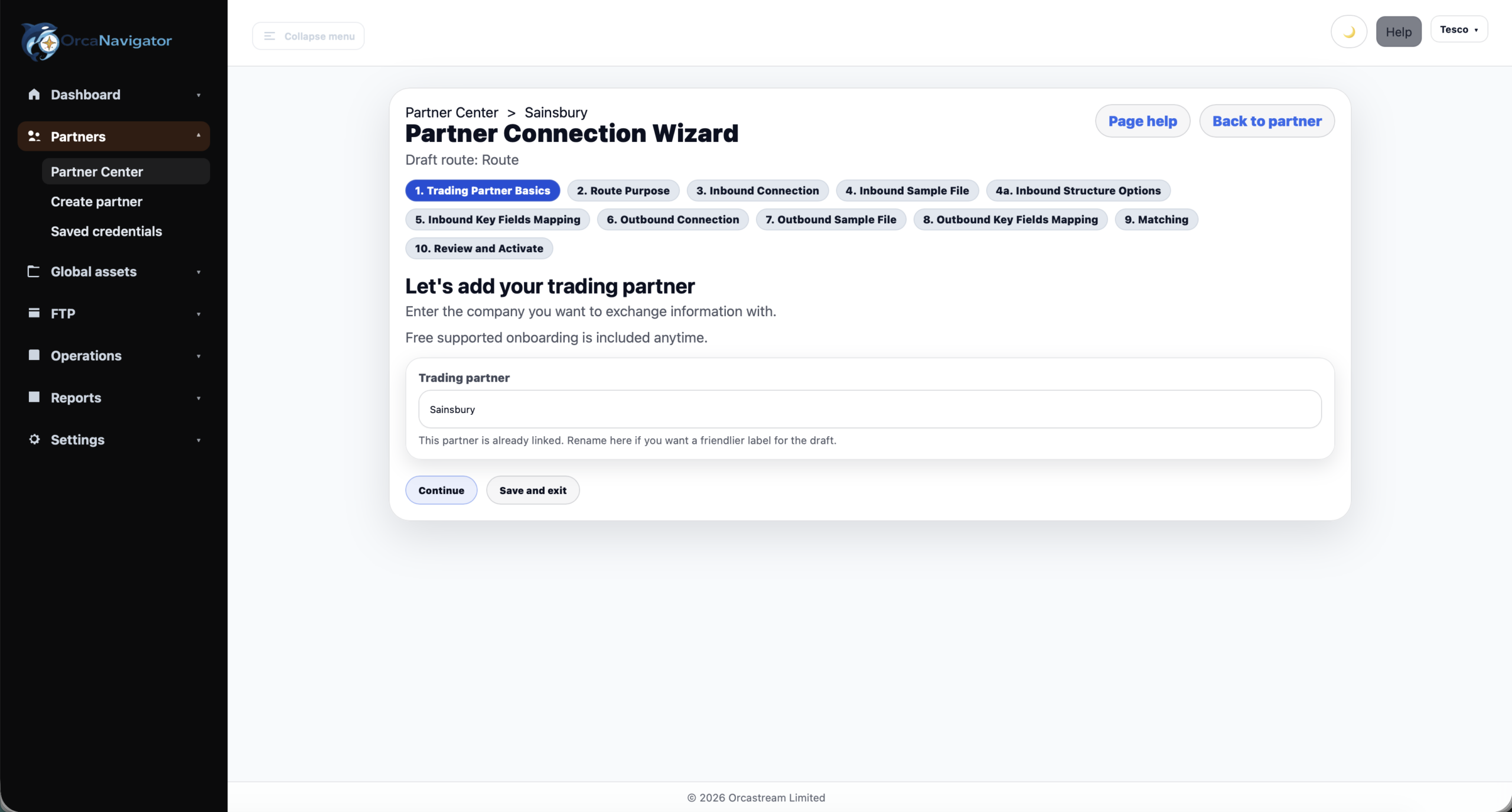Open Dashboard using the home icon
1512x812 pixels.
(x=33, y=95)
